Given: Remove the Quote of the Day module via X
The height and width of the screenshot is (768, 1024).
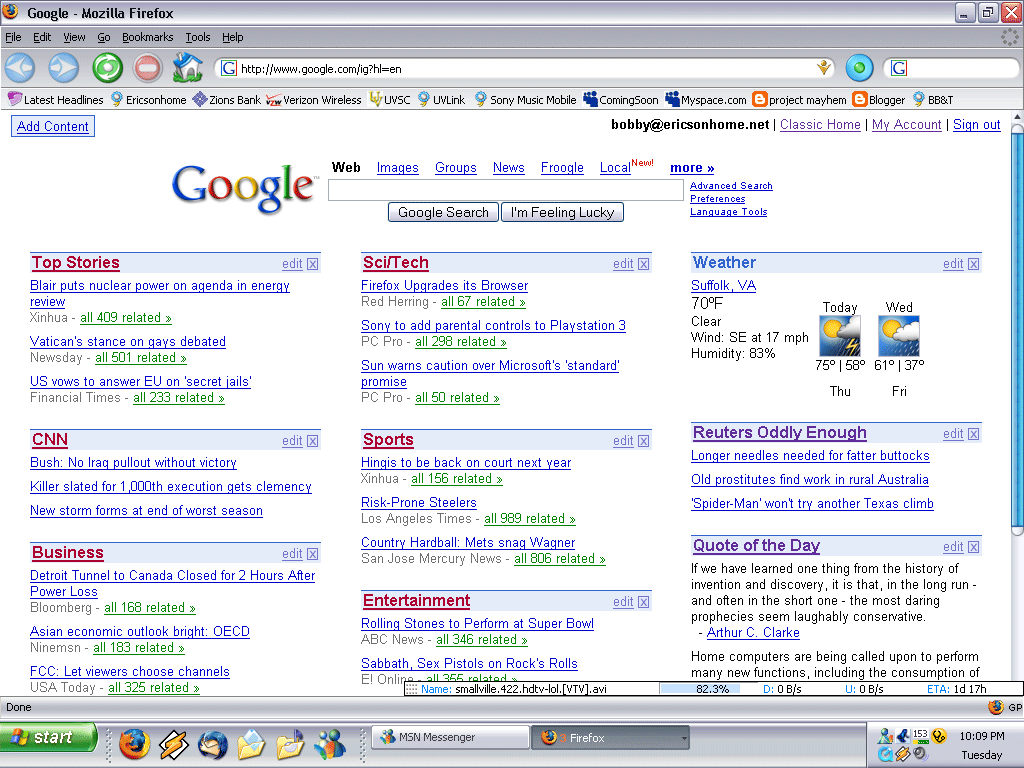Looking at the screenshot, I should 974,547.
